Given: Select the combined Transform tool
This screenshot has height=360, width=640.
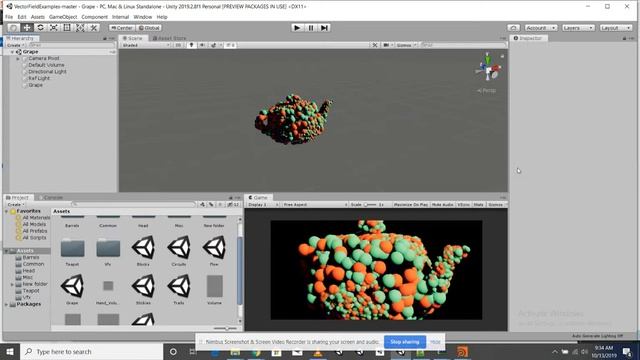Looking at the screenshot, I should 80,27.
